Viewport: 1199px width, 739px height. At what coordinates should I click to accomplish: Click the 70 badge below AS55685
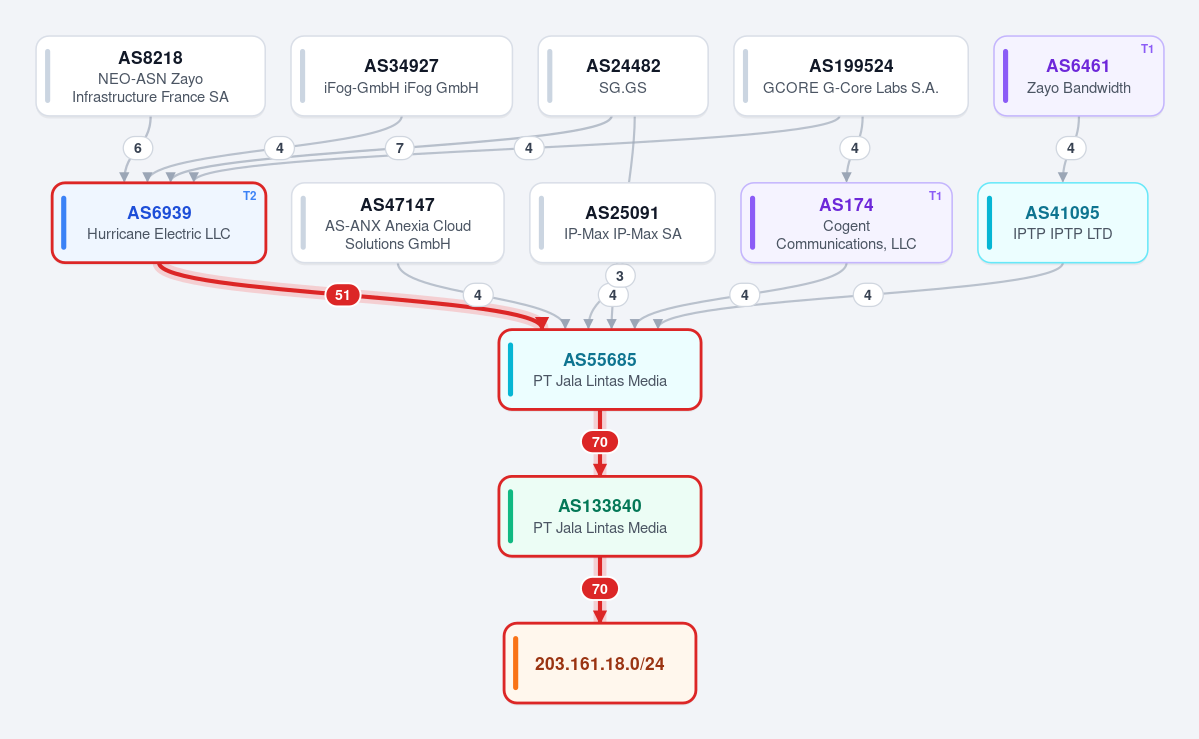(x=600, y=442)
